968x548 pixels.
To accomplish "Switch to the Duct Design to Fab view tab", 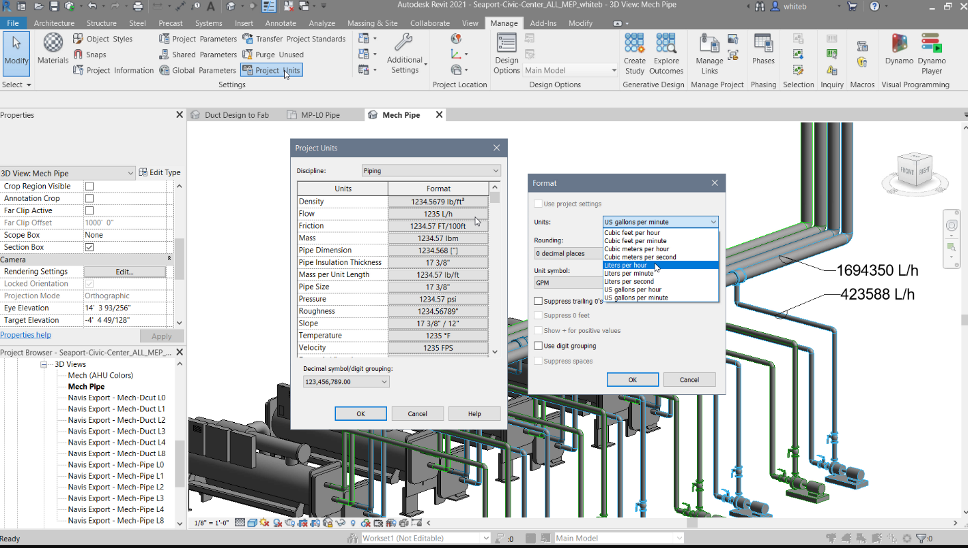I will coord(236,115).
